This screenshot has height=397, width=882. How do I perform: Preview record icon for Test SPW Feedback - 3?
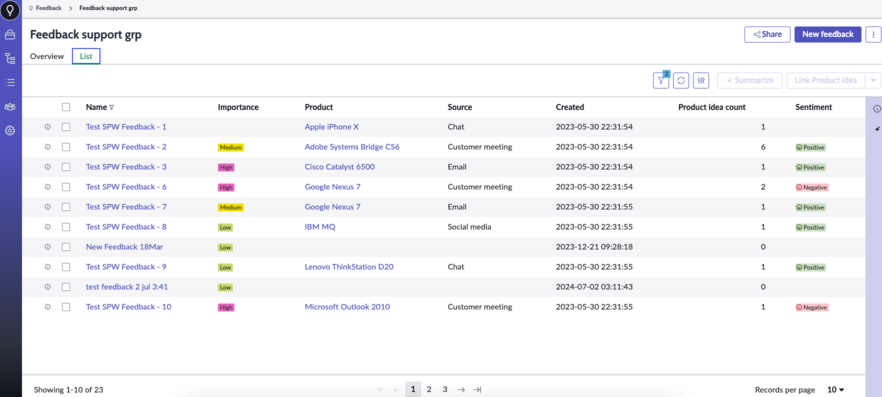tap(48, 167)
